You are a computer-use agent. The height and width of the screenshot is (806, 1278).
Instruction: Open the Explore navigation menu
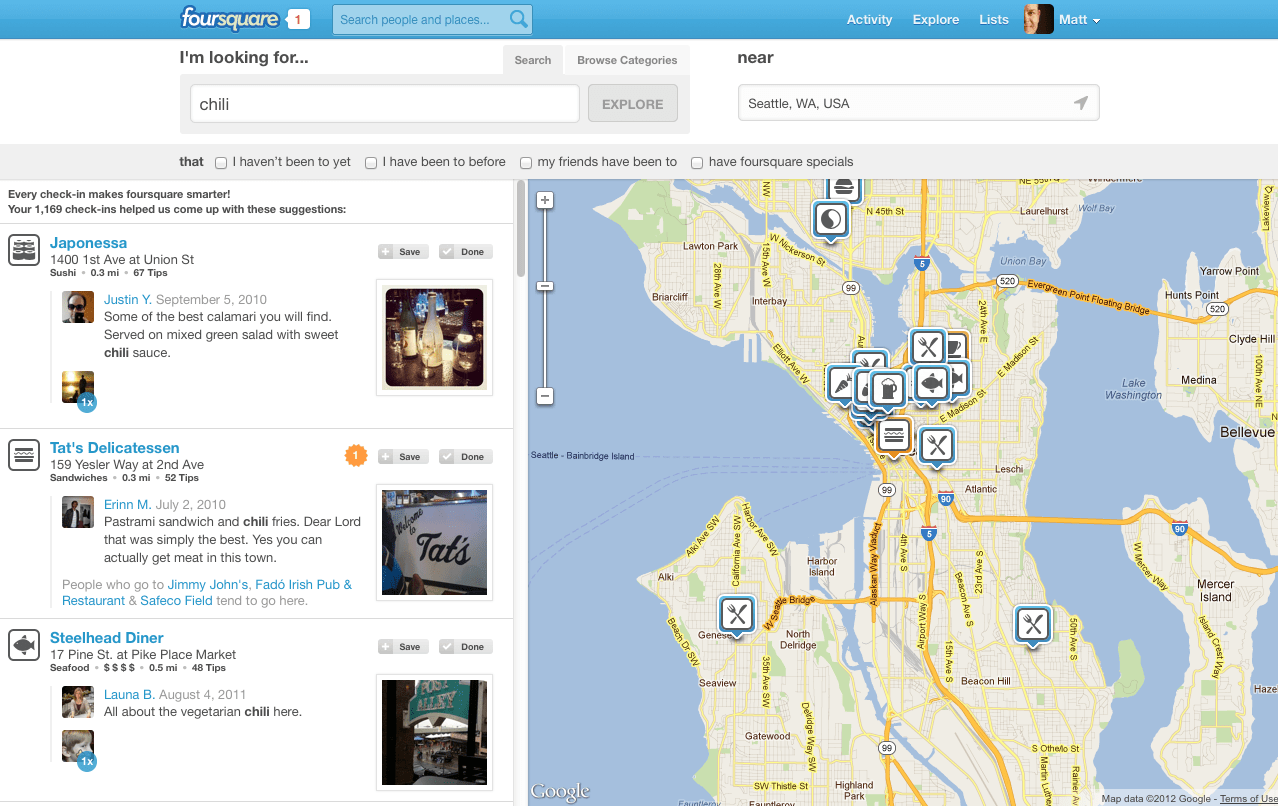coord(934,19)
